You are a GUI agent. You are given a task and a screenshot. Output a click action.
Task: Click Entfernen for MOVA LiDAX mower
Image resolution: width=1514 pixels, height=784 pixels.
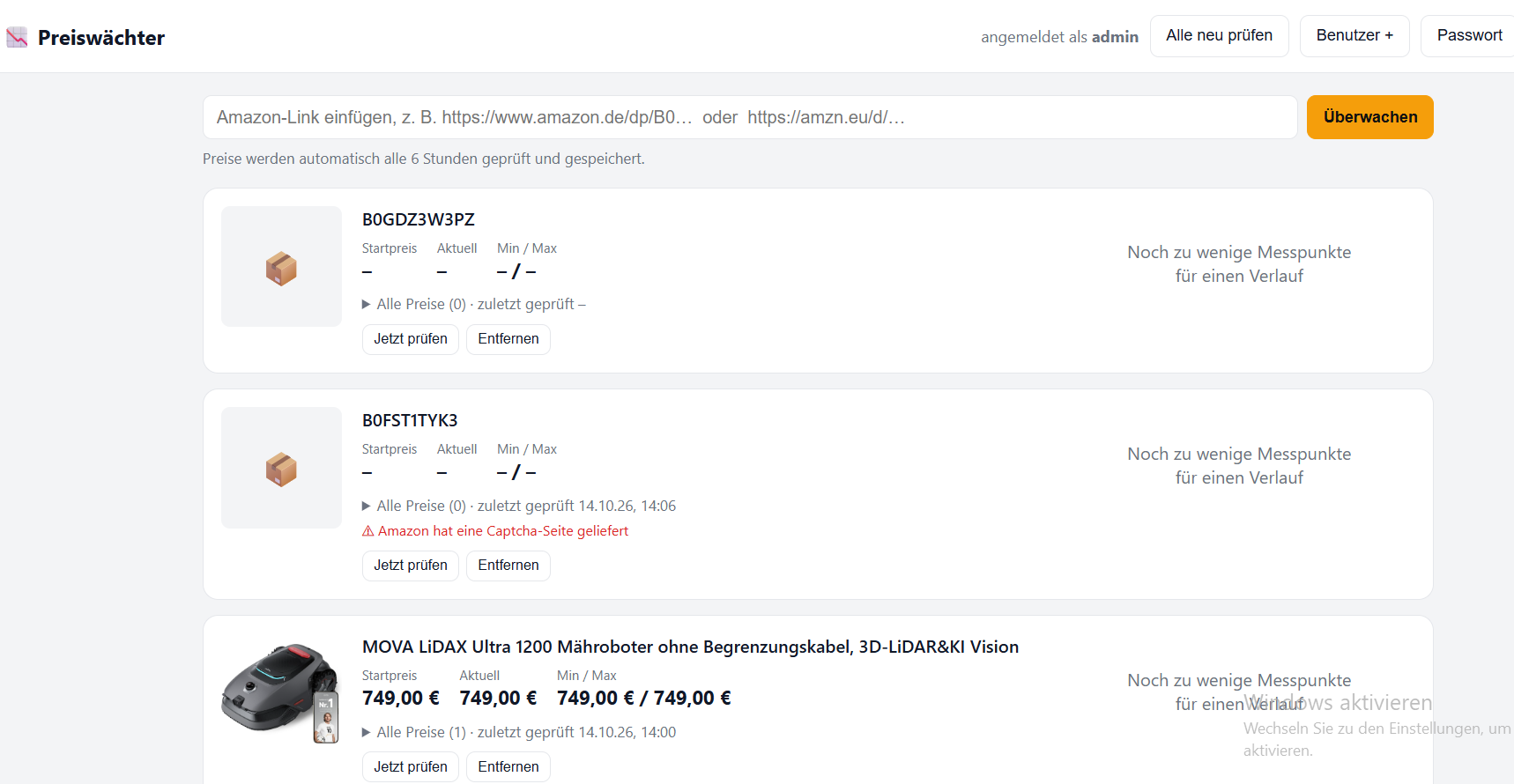(508, 767)
